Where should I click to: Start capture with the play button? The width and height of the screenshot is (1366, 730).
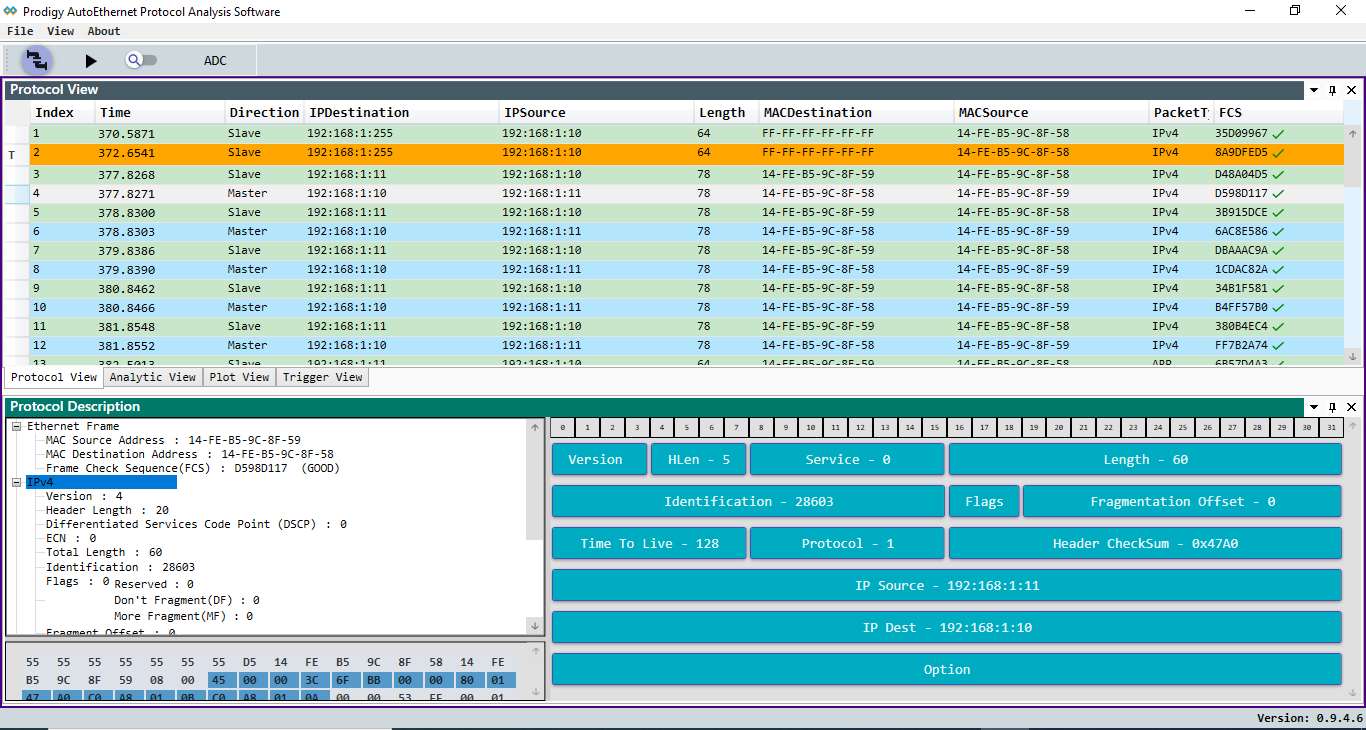pos(91,61)
